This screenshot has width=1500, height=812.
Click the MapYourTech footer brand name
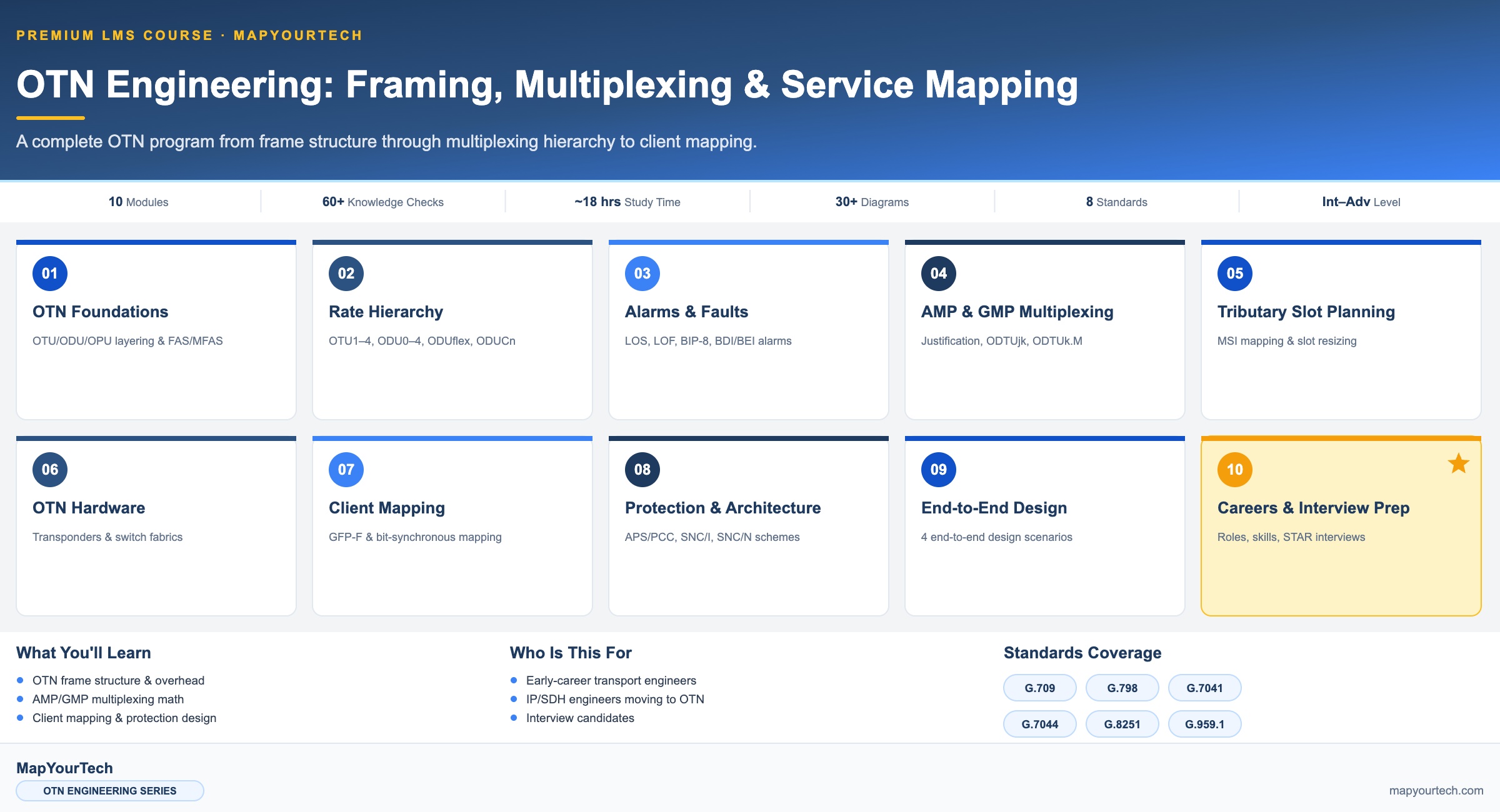pos(64,768)
